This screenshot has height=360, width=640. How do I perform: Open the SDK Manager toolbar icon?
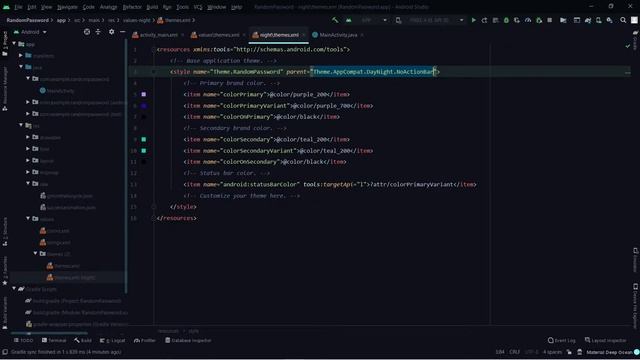609,20
